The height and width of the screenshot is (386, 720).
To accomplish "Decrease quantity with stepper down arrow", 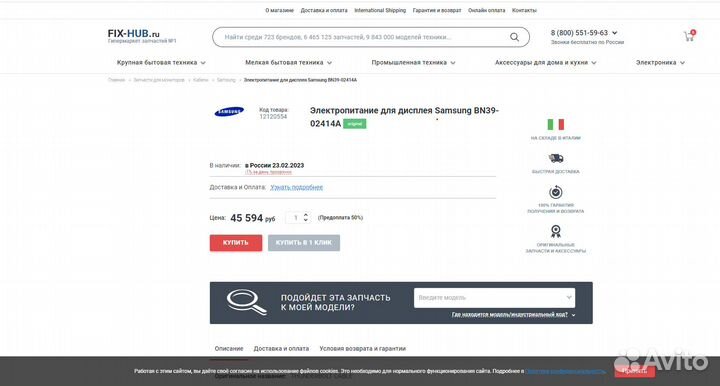I will point(306,220).
